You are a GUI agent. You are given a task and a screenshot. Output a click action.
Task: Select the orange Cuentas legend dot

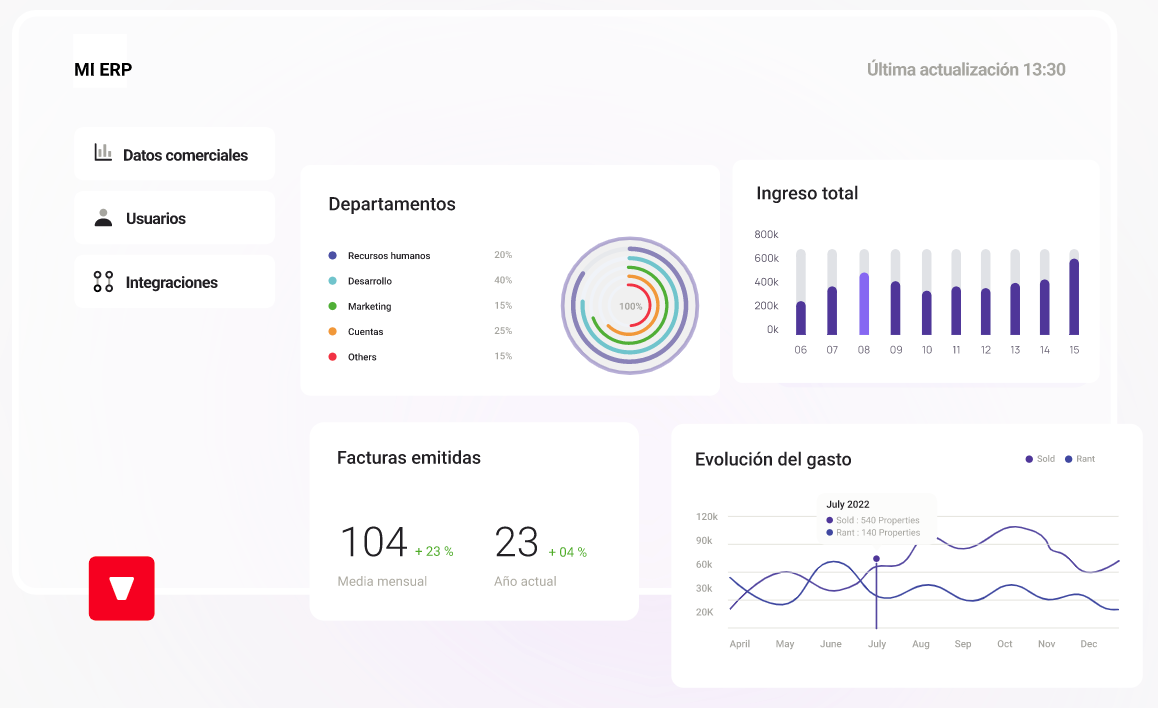[332, 331]
